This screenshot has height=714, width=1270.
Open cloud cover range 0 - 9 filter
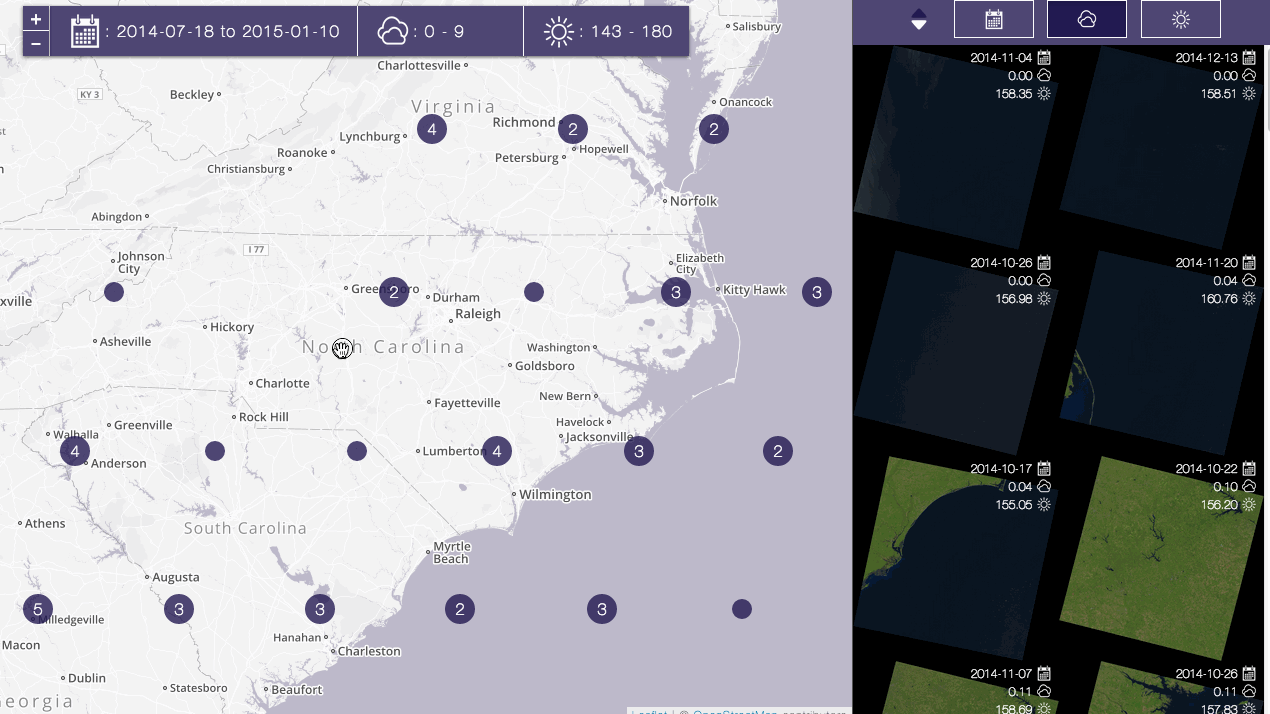click(x=440, y=32)
